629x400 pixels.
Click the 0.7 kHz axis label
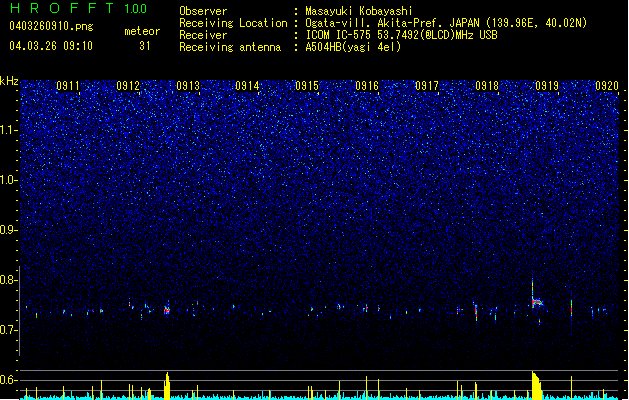9,330
